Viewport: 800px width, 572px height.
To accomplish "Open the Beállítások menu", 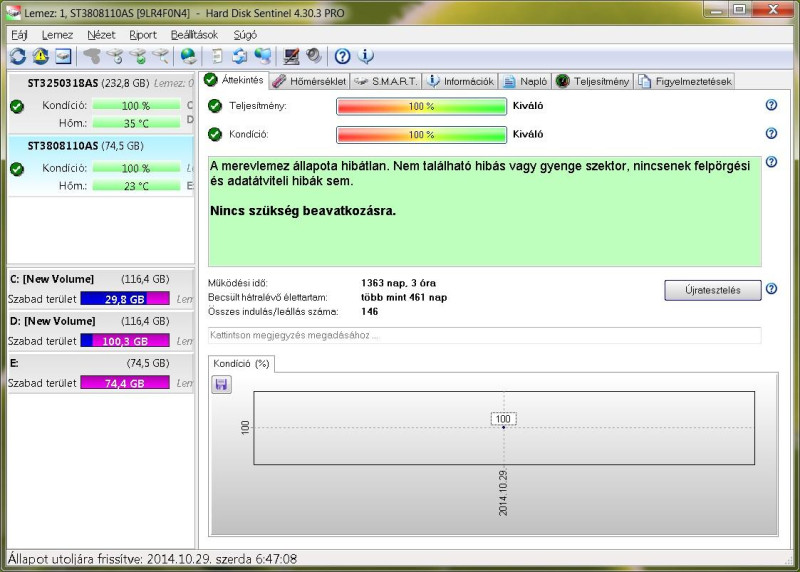I will coord(194,35).
